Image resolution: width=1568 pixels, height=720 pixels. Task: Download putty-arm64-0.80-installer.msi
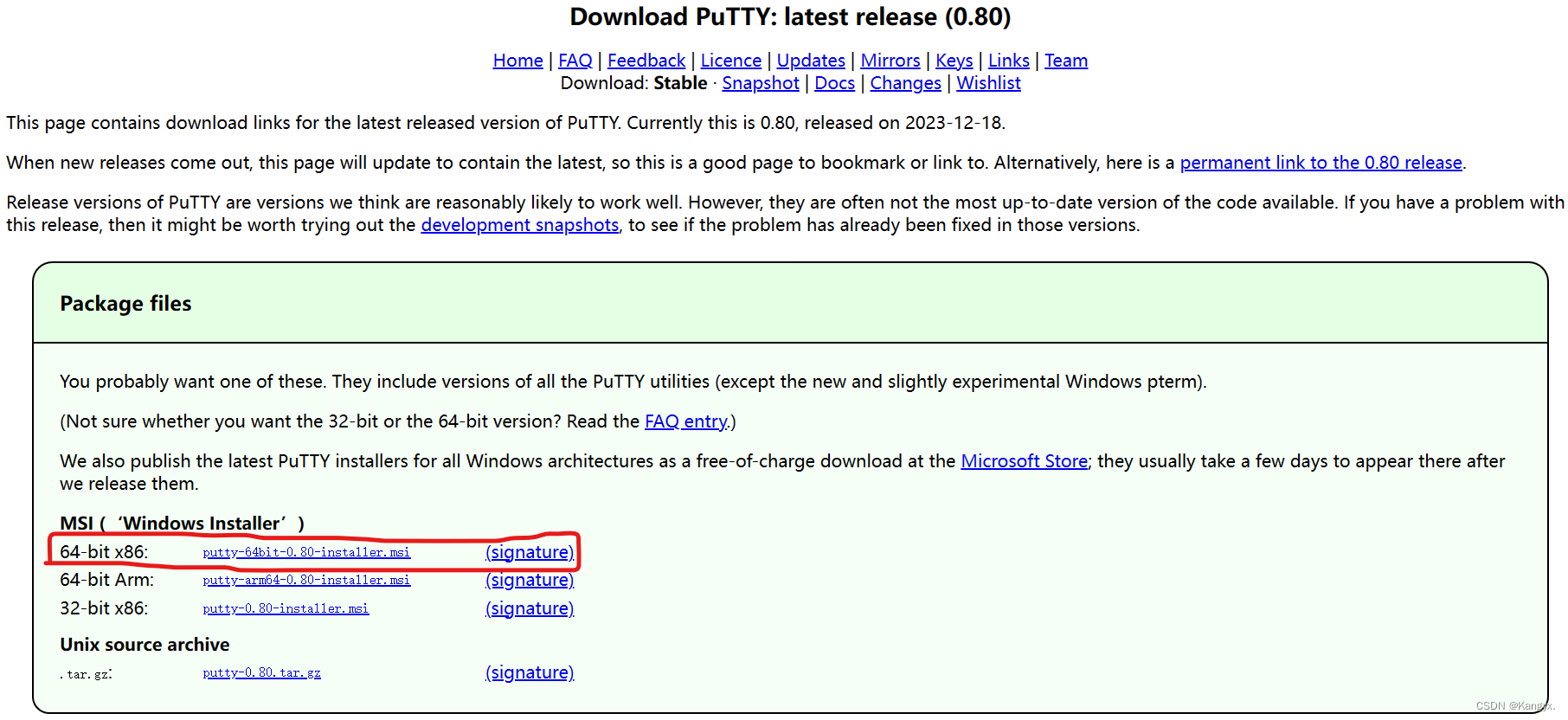(306, 580)
